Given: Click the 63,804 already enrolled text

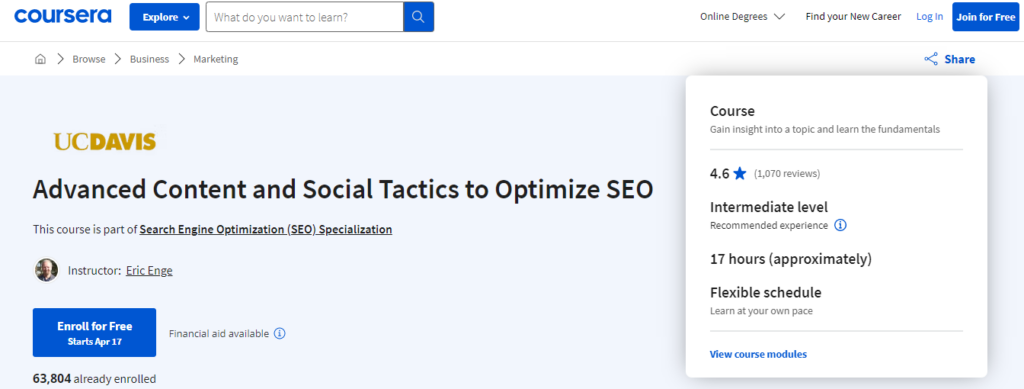Looking at the screenshot, I should coord(95,379).
